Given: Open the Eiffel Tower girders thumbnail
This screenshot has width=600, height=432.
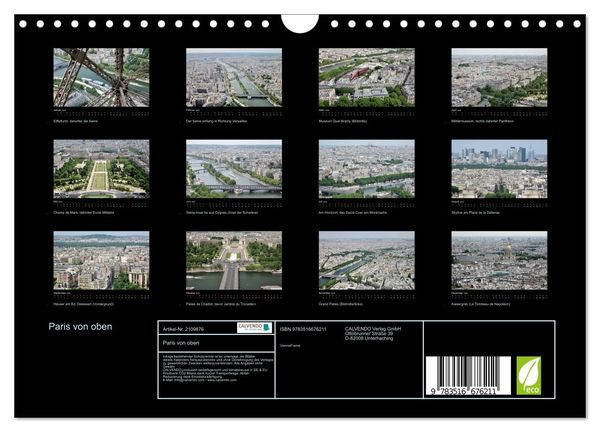Looking at the screenshot, I should (x=101, y=77).
